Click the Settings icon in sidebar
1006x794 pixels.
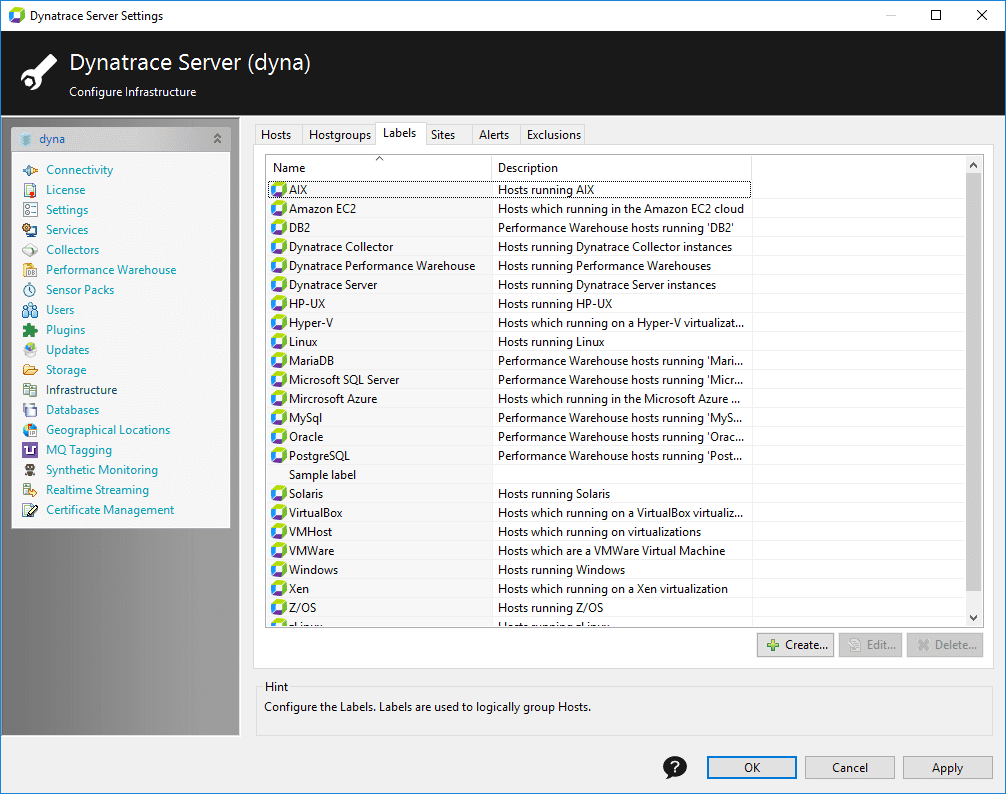(30, 210)
